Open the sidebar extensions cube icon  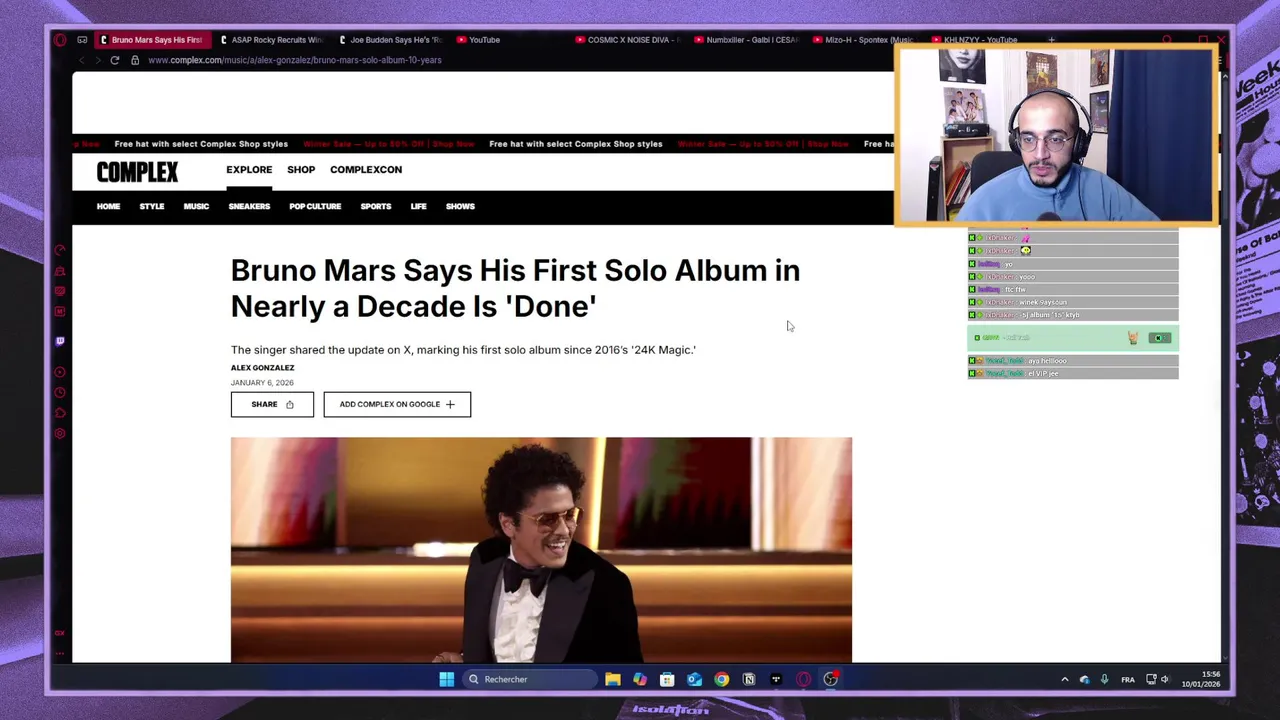60,413
